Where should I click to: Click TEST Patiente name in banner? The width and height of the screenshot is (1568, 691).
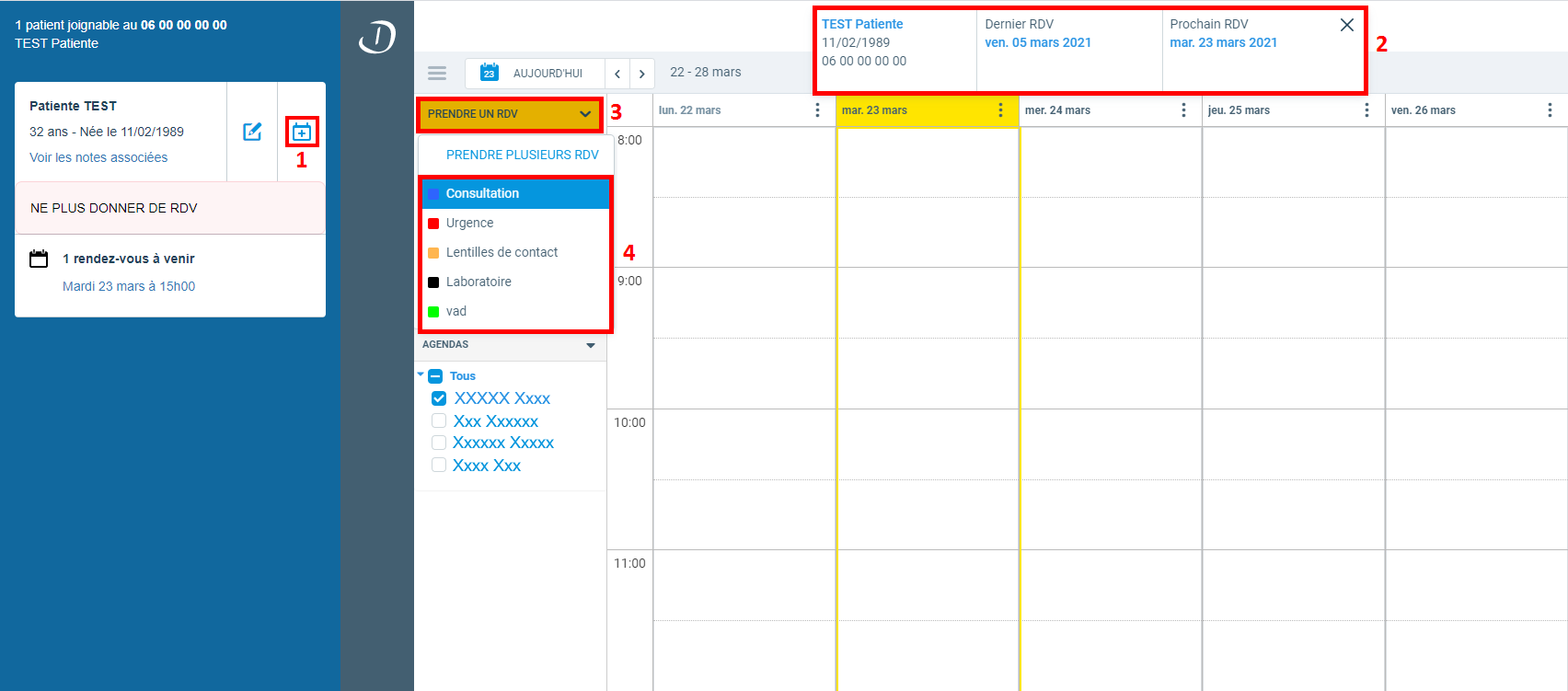coord(862,24)
